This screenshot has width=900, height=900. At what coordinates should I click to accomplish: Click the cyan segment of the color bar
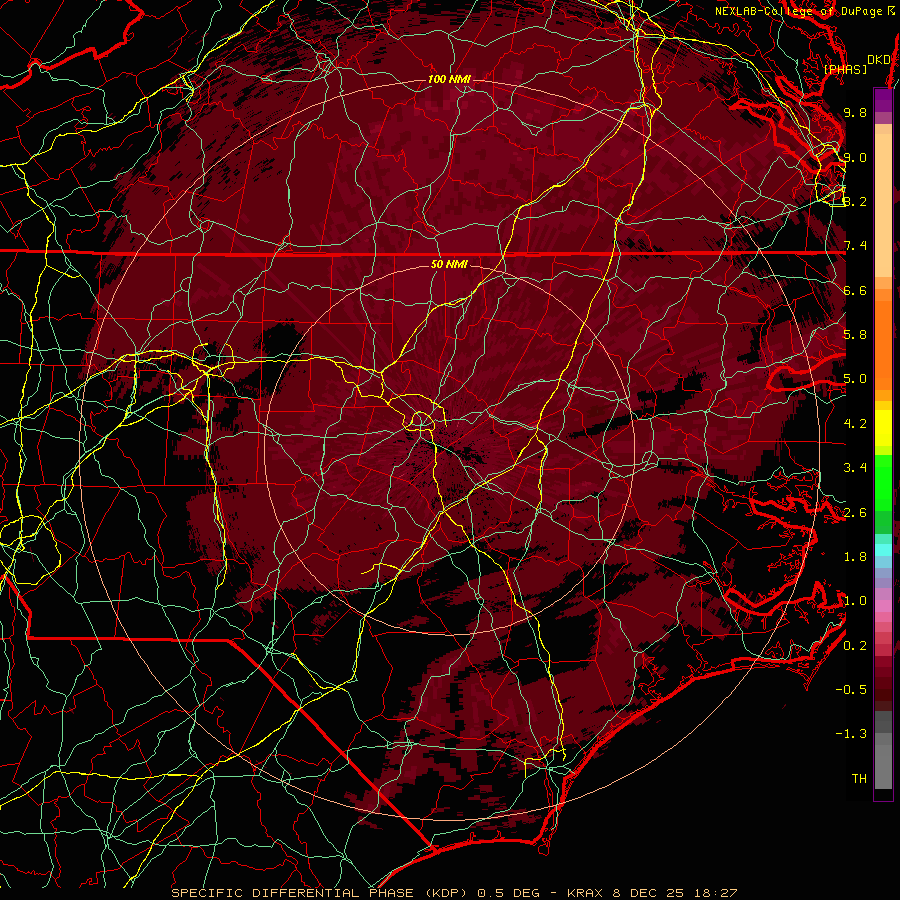coord(883,550)
